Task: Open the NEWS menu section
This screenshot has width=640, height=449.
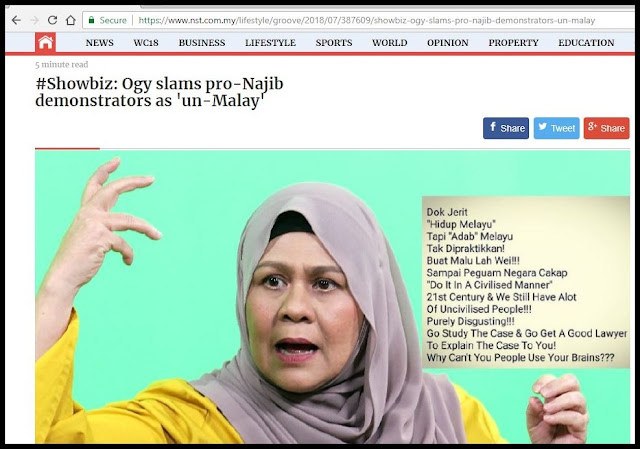Action: [x=100, y=43]
